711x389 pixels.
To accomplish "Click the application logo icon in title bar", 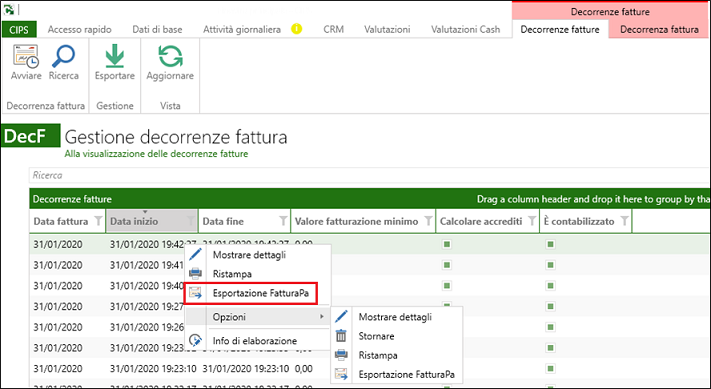I will (9, 9).
